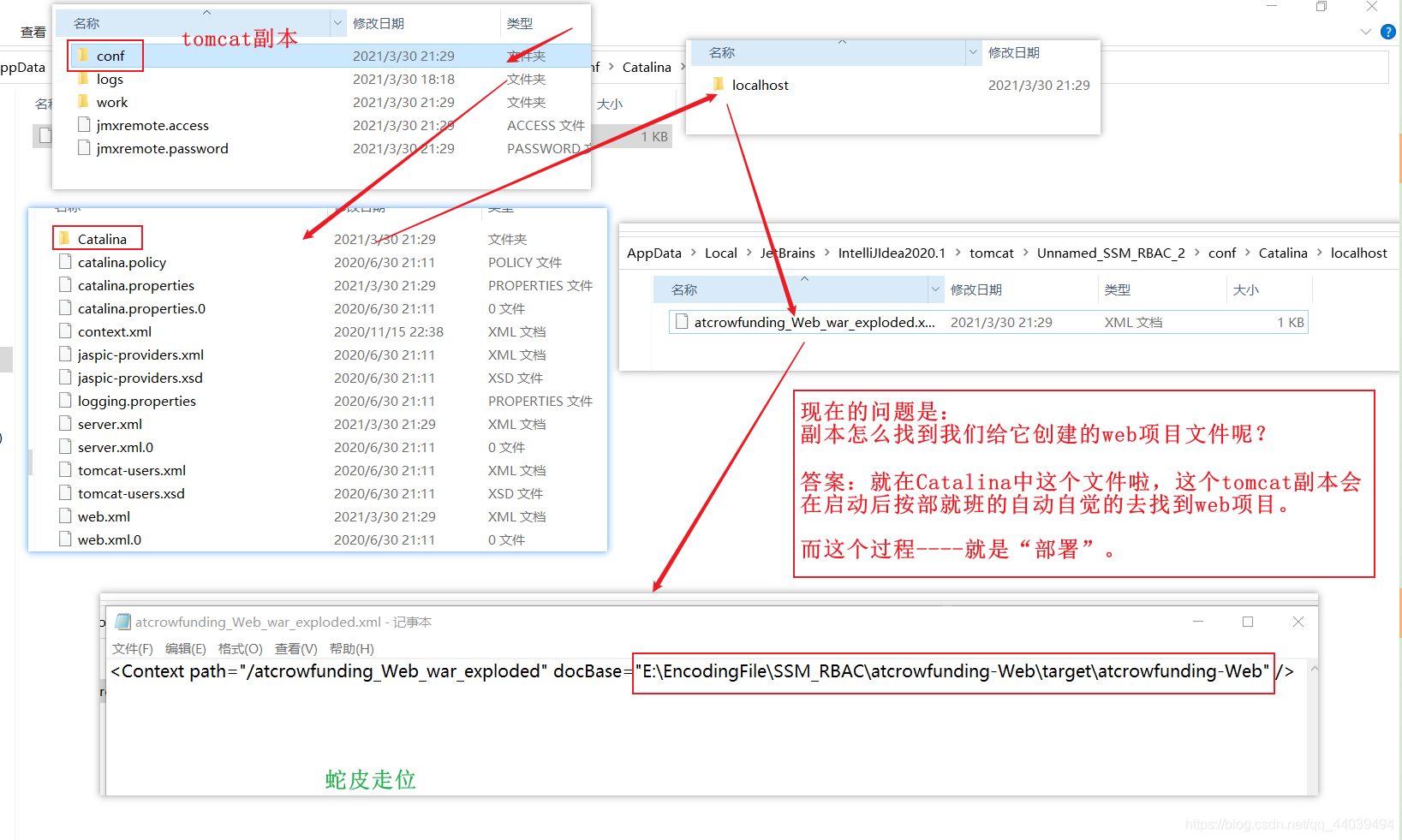Go to Local in the breadcrumb path

point(721,253)
